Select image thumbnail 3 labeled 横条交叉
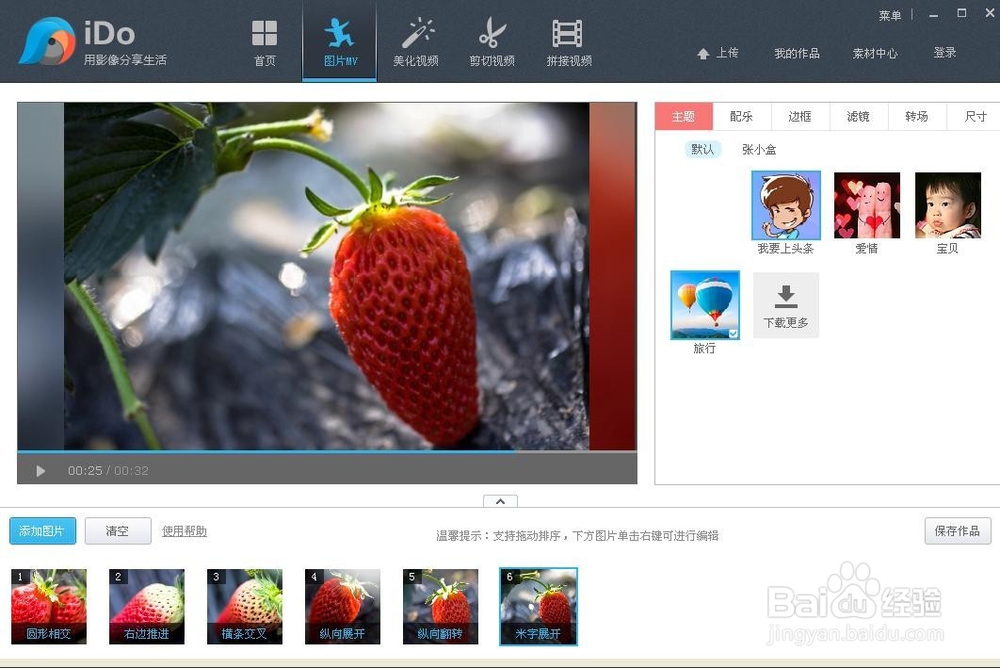1000x668 pixels. click(244, 605)
